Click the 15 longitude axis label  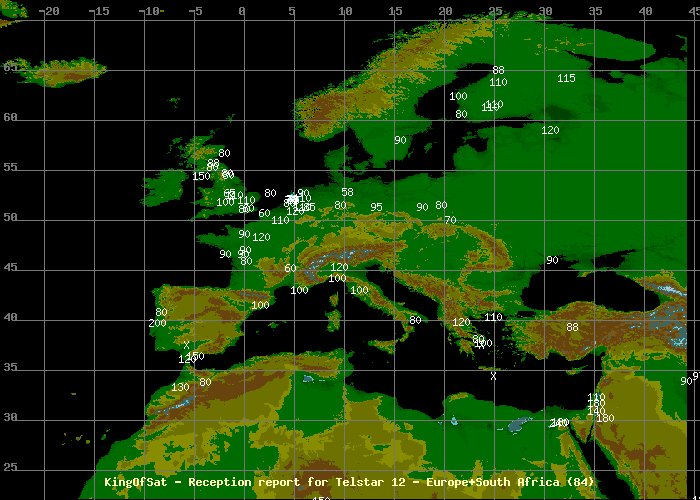pyautogui.click(x=395, y=11)
